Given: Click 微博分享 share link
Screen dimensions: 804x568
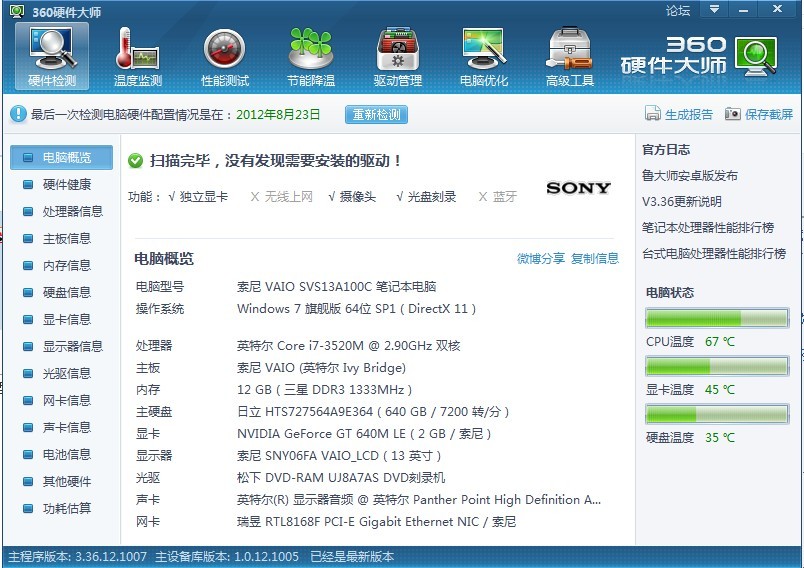Looking at the screenshot, I should point(540,258).
